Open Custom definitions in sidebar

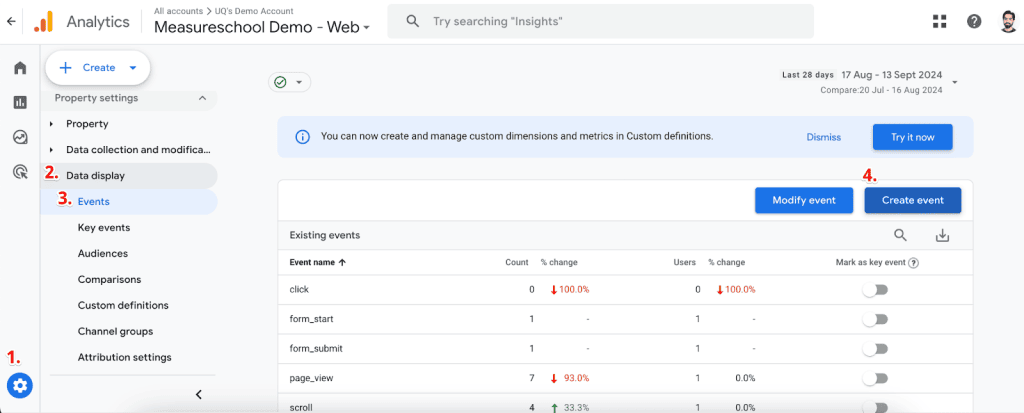[123, 305]
